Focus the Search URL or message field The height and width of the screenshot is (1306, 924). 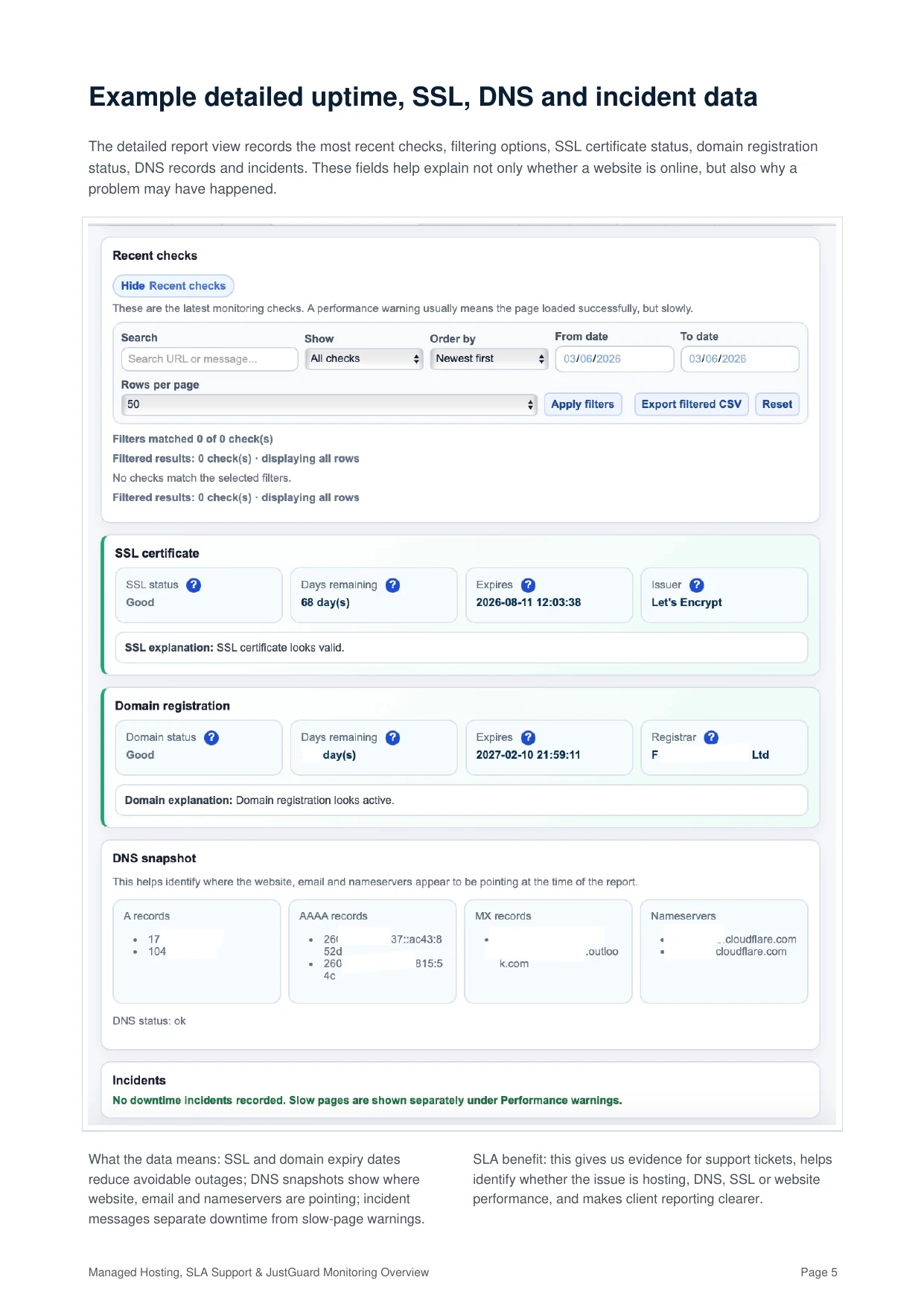point(209,359)
